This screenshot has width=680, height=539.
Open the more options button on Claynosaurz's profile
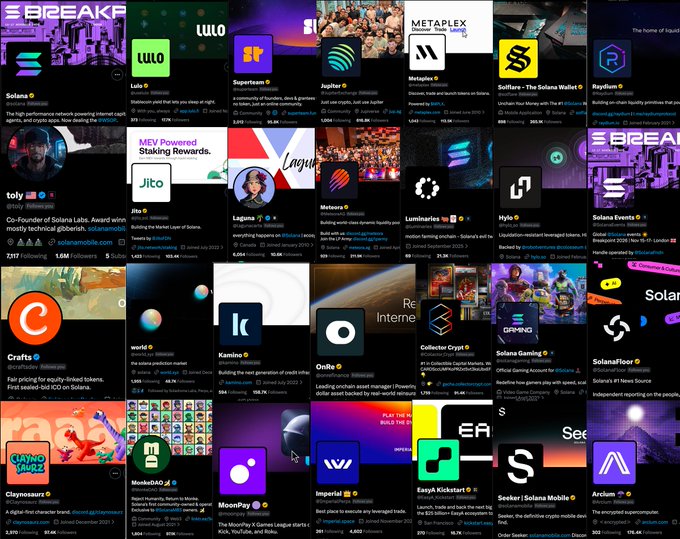click(114, 474)
